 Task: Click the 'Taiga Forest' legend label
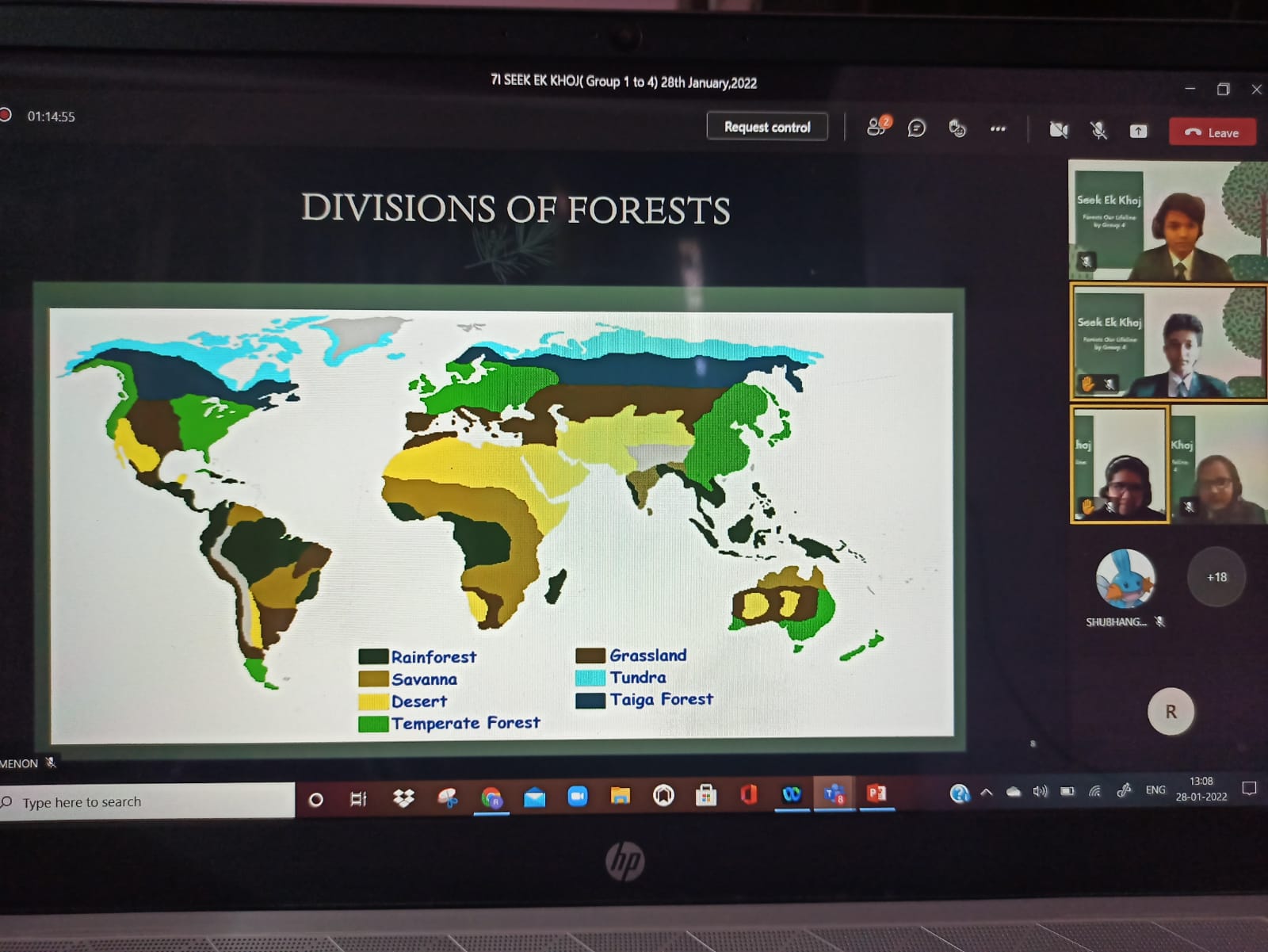tap(661, 699)
